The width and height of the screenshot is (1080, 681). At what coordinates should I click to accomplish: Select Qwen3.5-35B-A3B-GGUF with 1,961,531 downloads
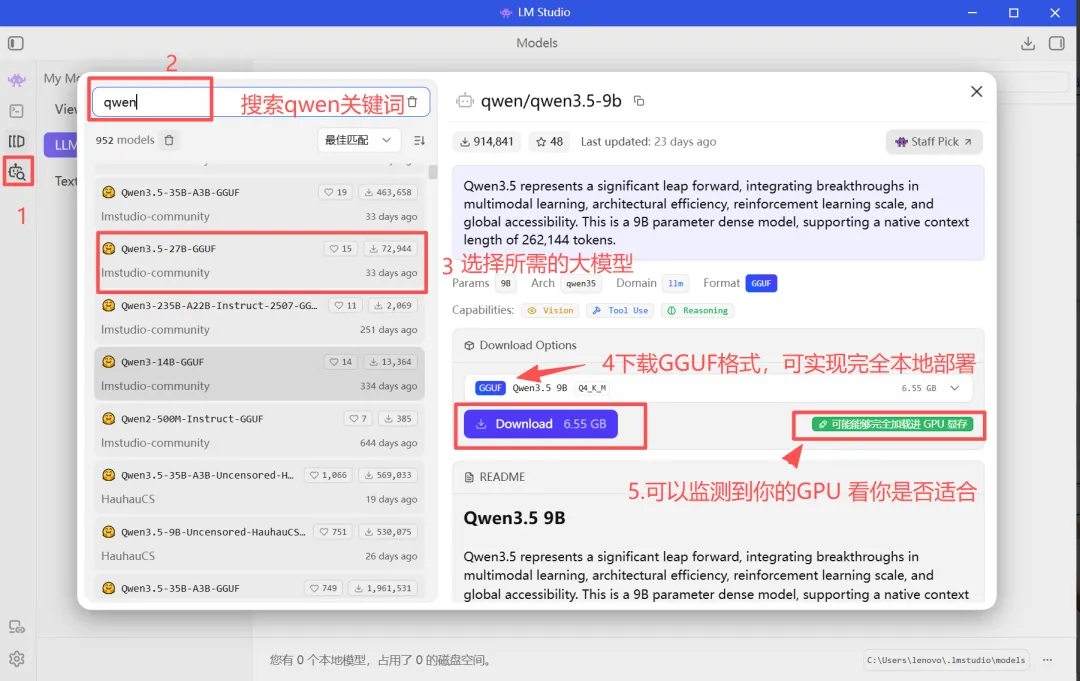260,589
